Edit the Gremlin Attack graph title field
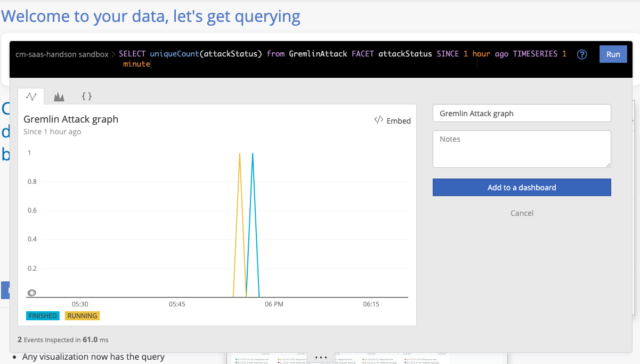640x364 pixels. pos(522,113)
